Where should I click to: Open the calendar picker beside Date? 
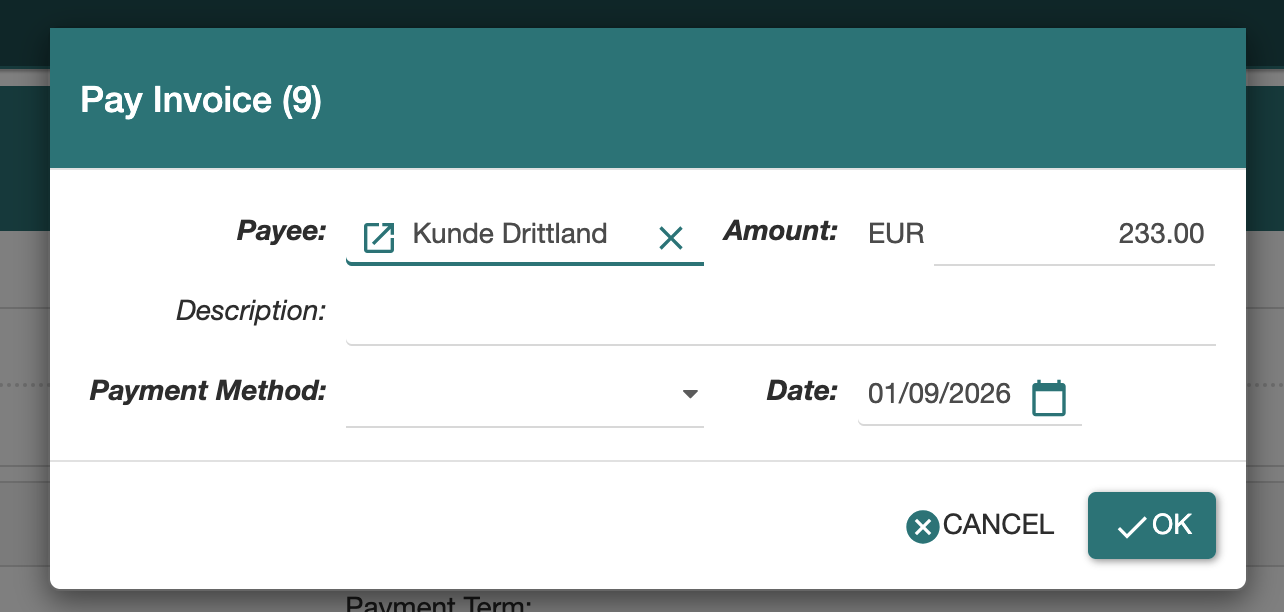pos(1048,397)
